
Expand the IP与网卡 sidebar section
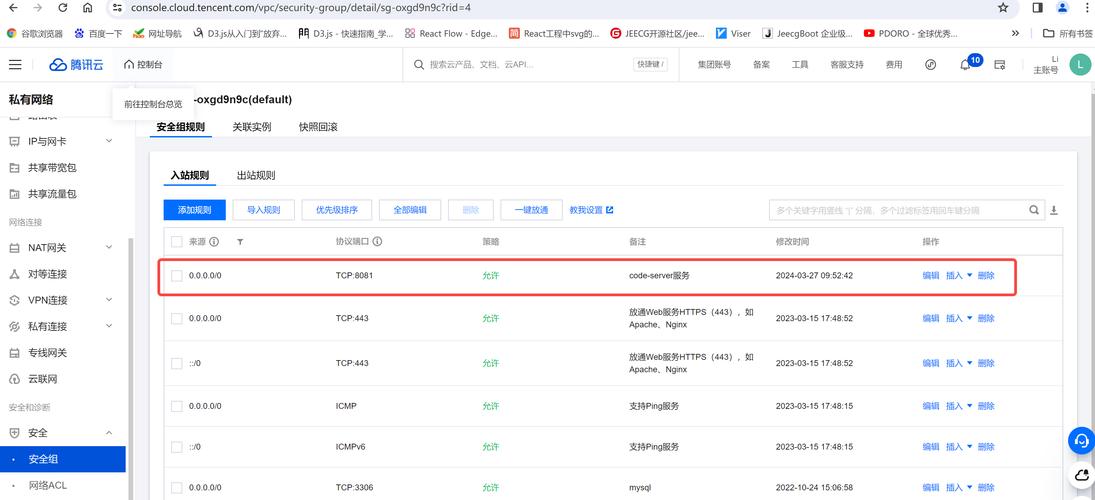tap(109, 141)
